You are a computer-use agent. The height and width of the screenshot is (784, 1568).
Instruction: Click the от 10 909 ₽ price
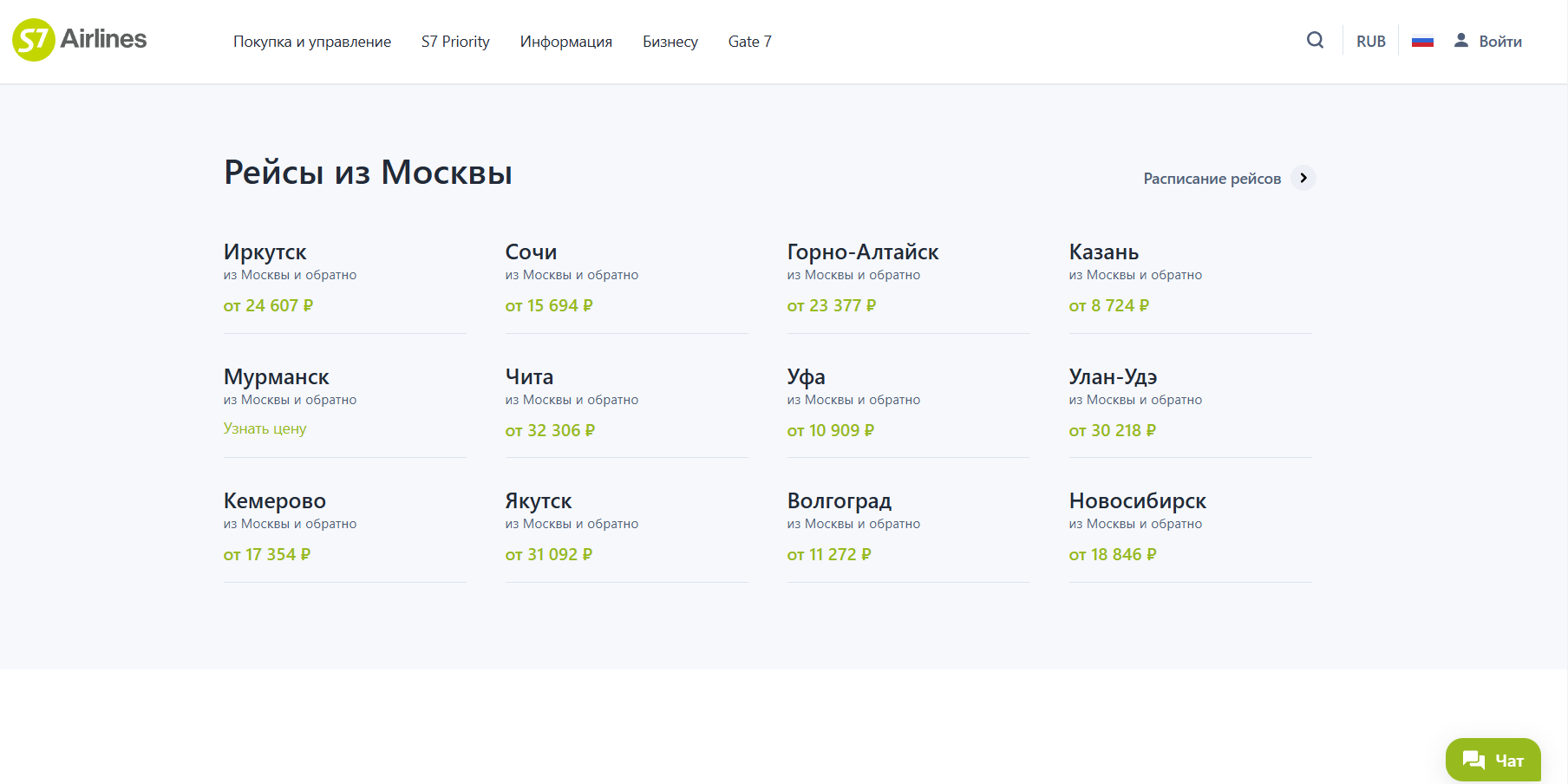(x=830, y=430)
